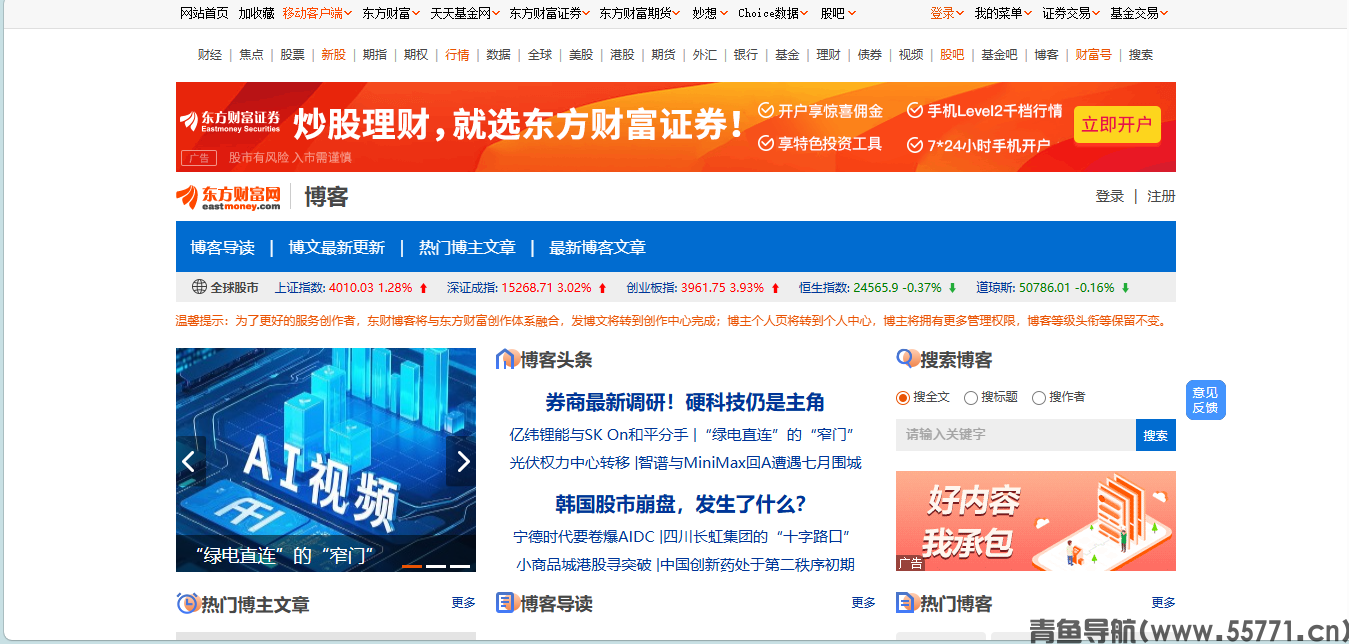Click the 热门博客 section icon
The width and height of the screenshot is (1349, 644).
pyautogui.click(x=906, y=603)
